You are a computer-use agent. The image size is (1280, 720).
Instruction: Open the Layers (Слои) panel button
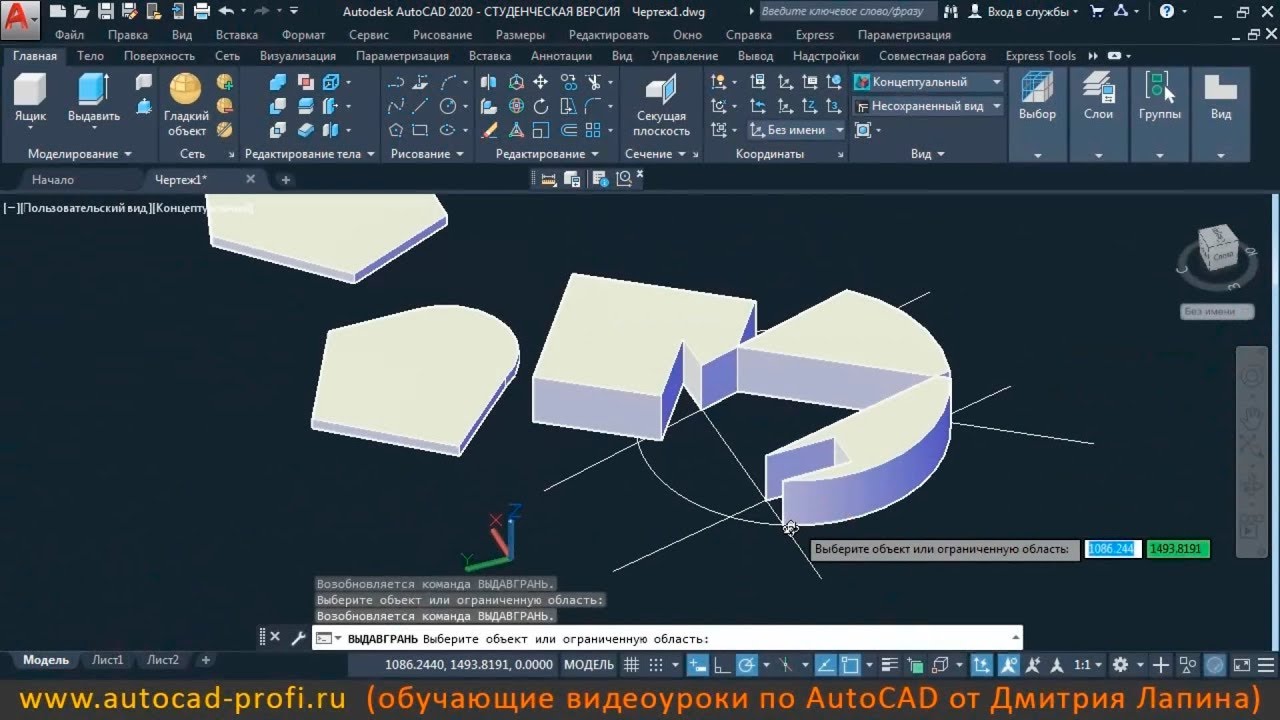[1098, 114]
